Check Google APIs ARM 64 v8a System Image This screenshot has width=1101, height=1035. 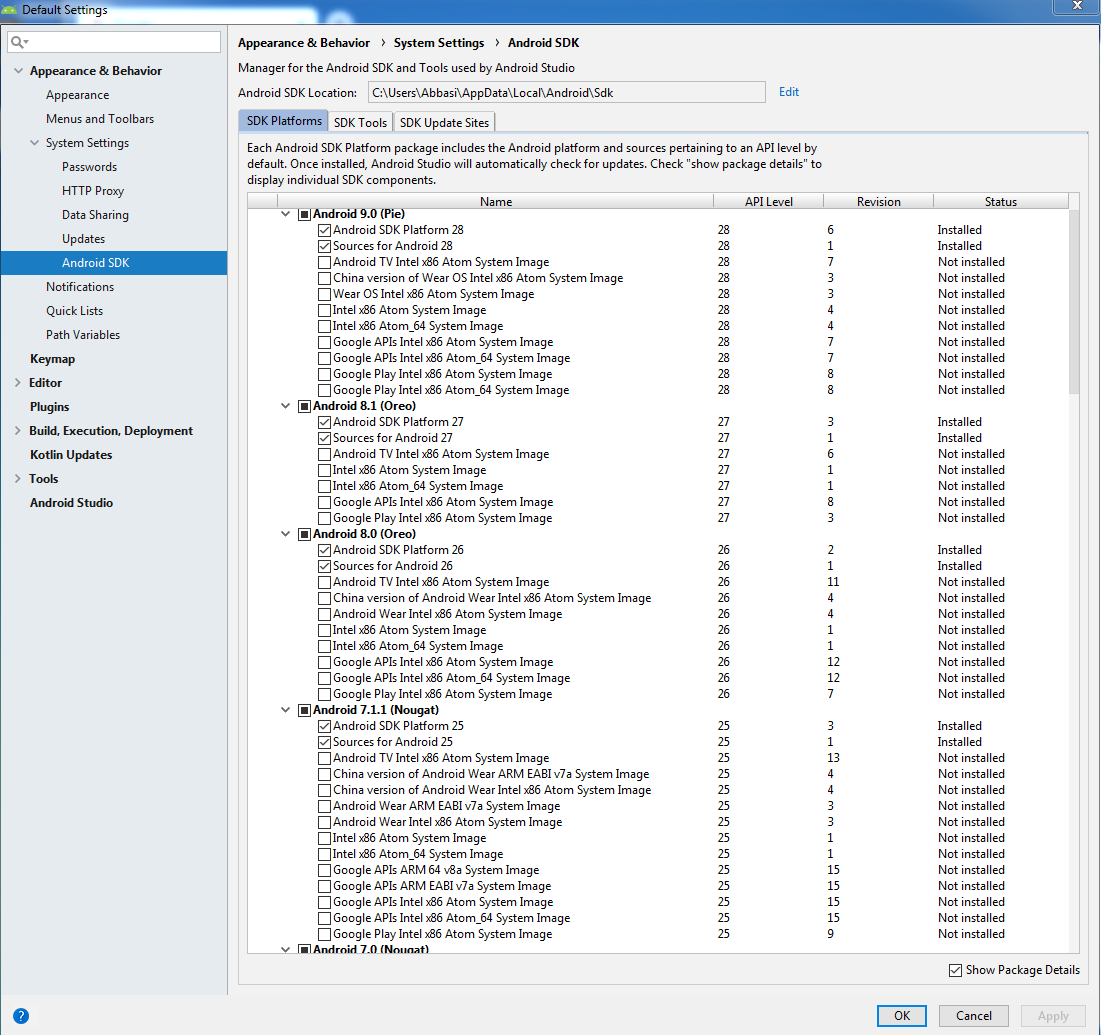pos(324,871)
